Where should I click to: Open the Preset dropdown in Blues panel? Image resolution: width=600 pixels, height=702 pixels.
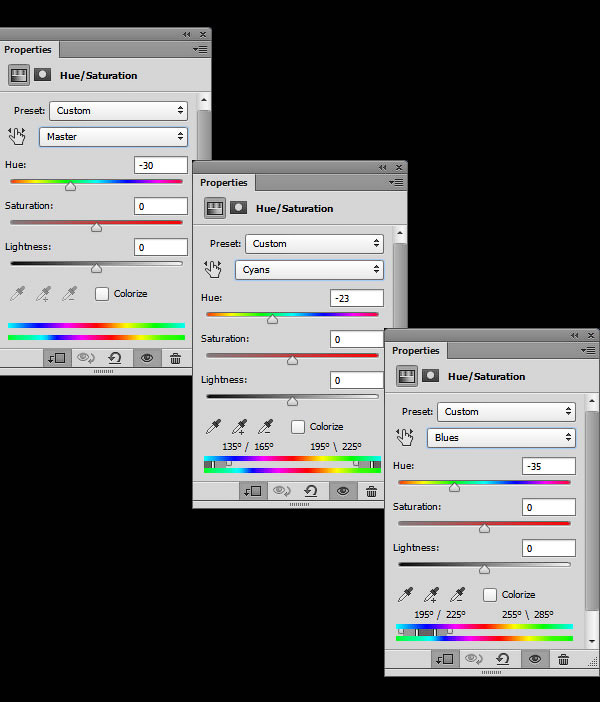(x=506, y=411)
